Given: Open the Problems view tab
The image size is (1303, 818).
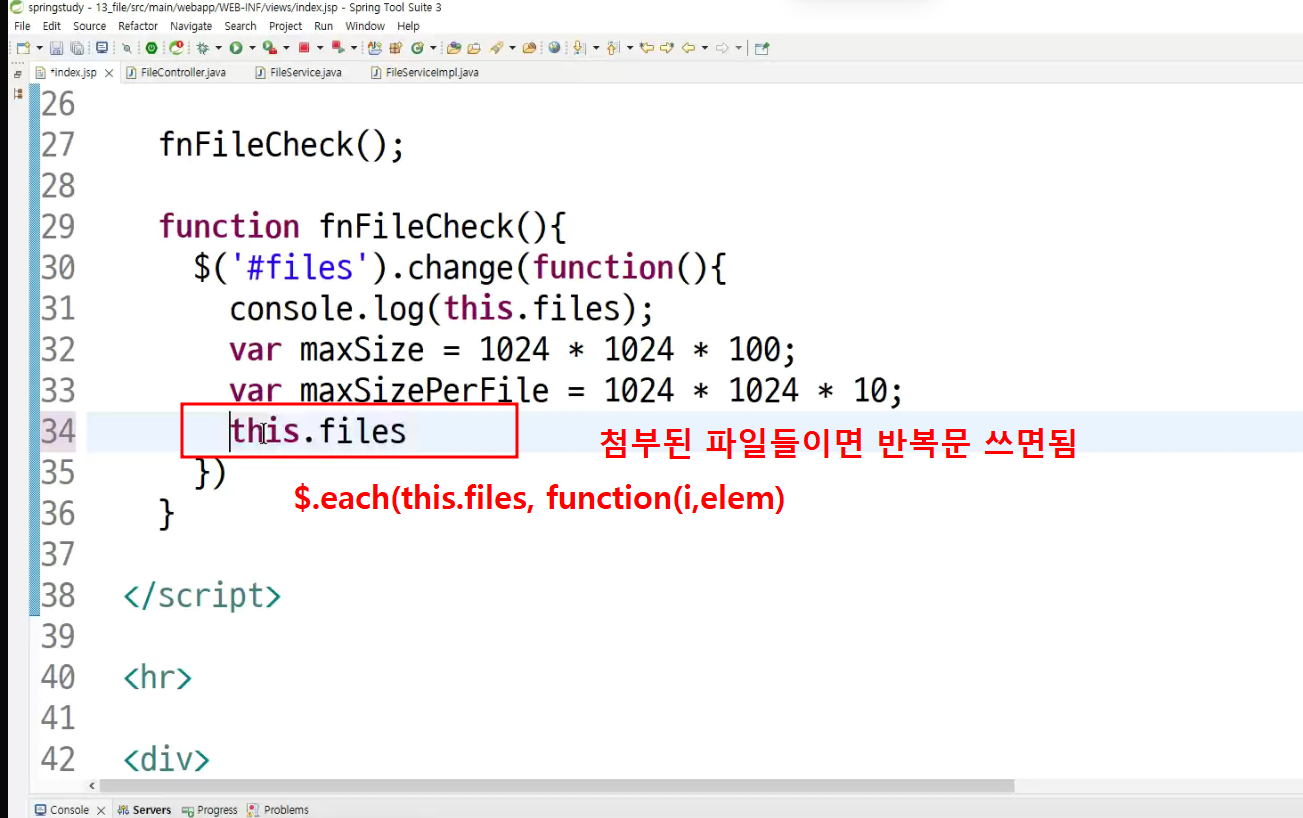Looking at the screenshot, I should pos(277,810).
